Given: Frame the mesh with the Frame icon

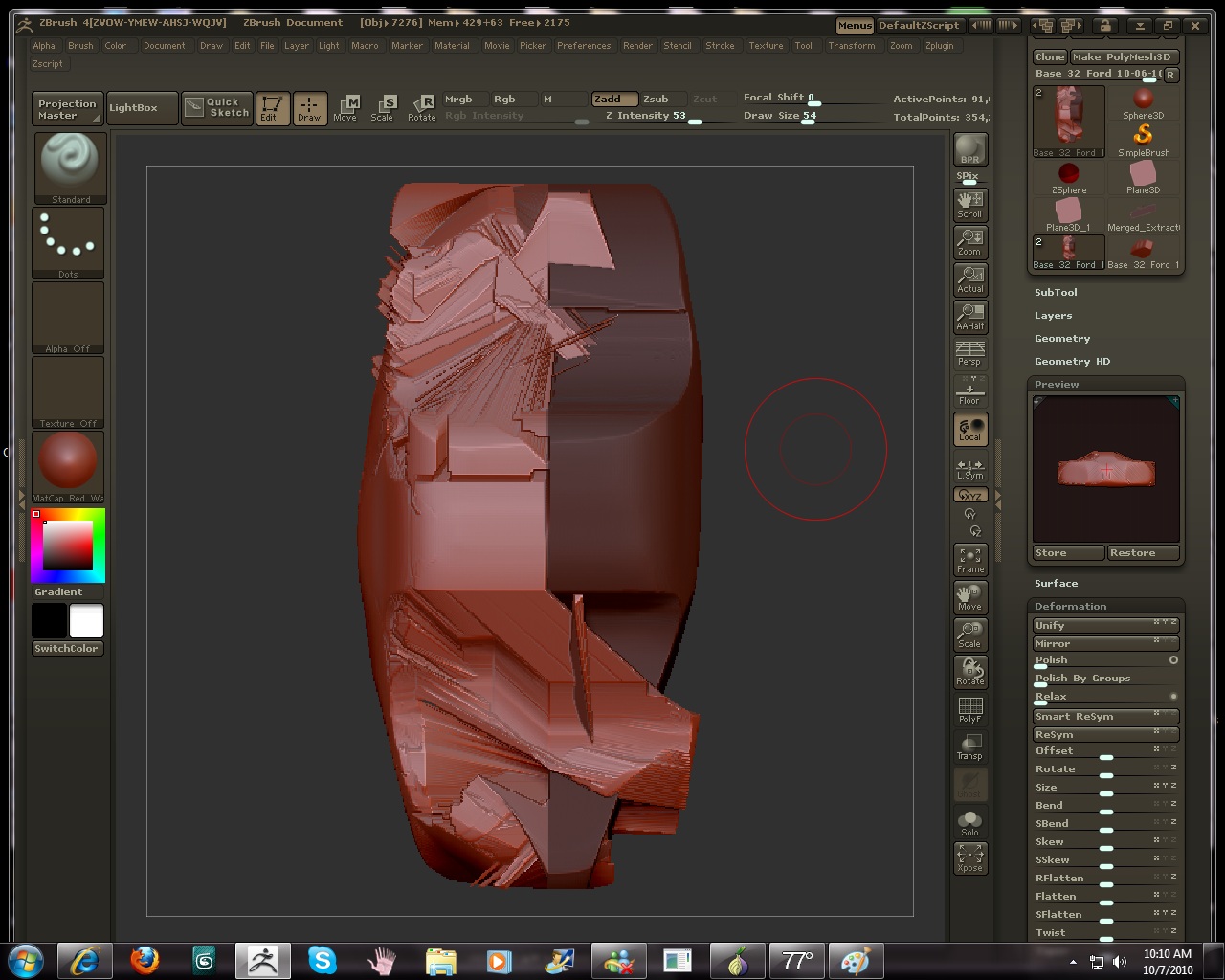Looking at the screenshot, I should [970, 560].
